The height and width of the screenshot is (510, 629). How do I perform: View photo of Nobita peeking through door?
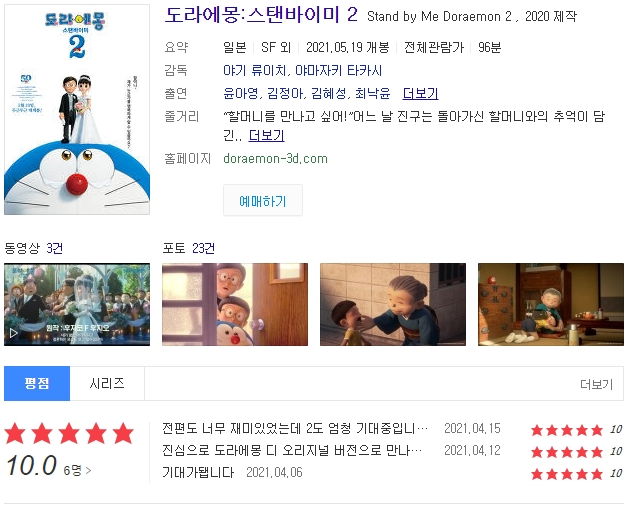235,304
